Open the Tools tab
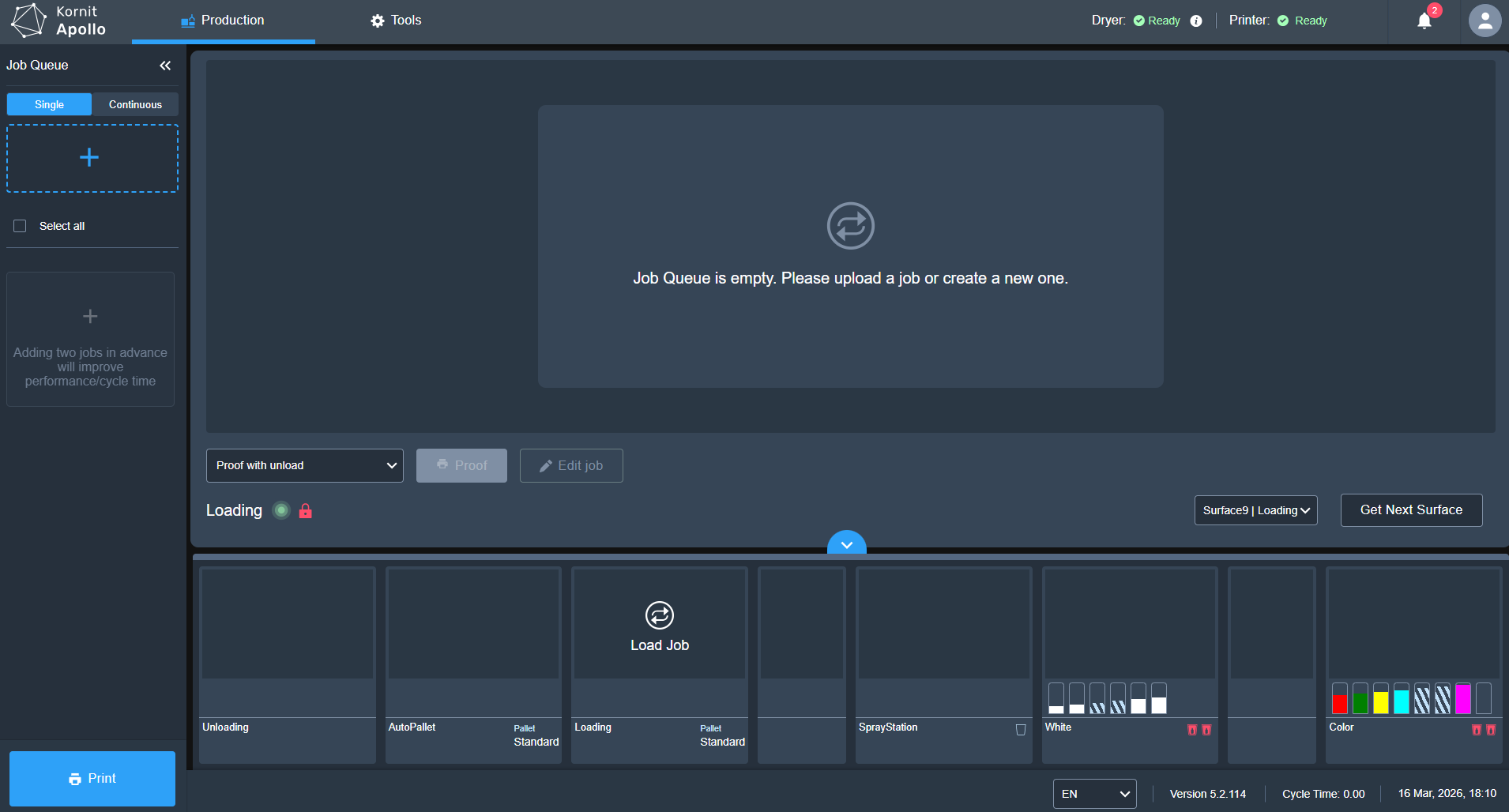Screen dimensions: 1509x812 point(396,21)
